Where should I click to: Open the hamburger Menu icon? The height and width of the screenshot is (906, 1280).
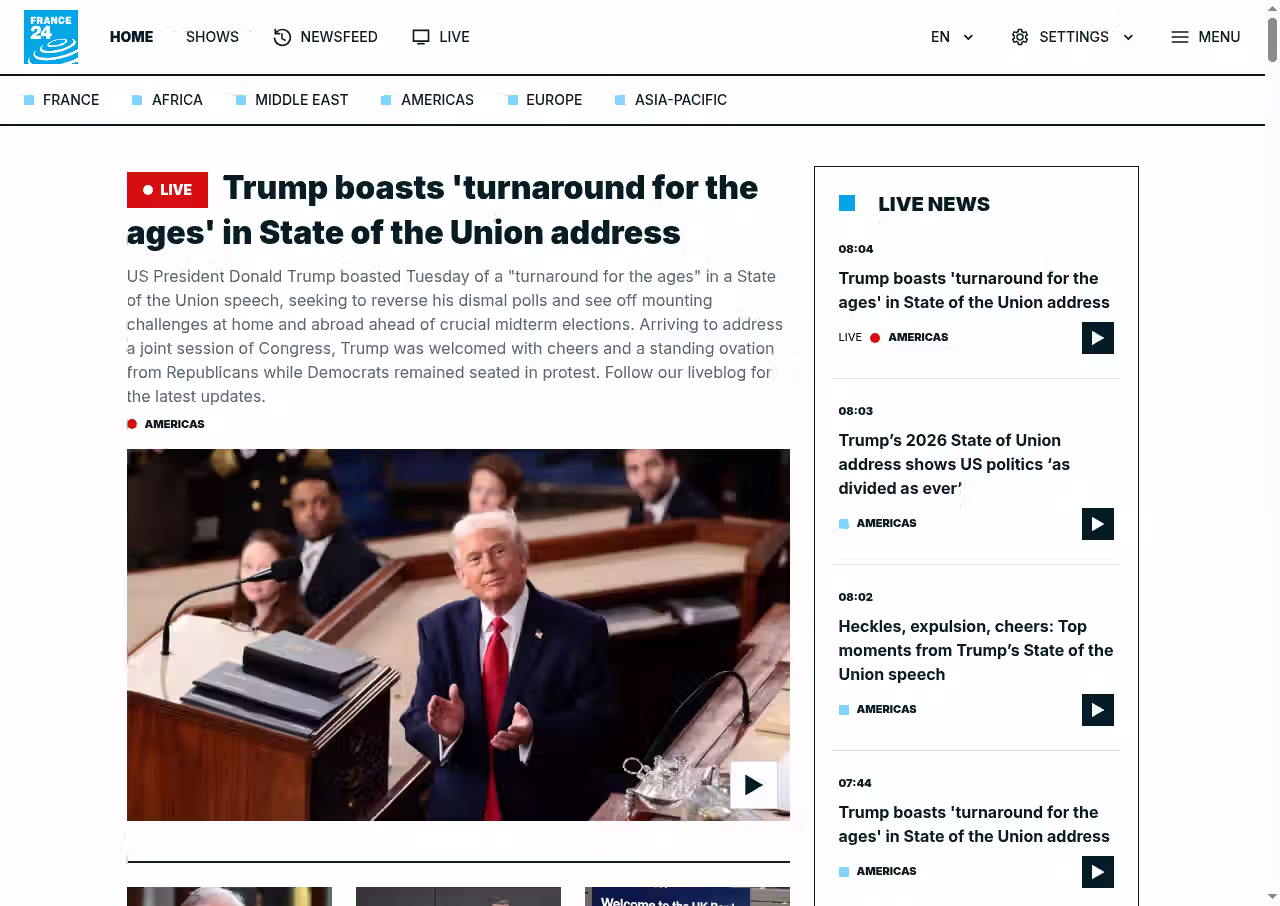click(x=1180, y=37)
